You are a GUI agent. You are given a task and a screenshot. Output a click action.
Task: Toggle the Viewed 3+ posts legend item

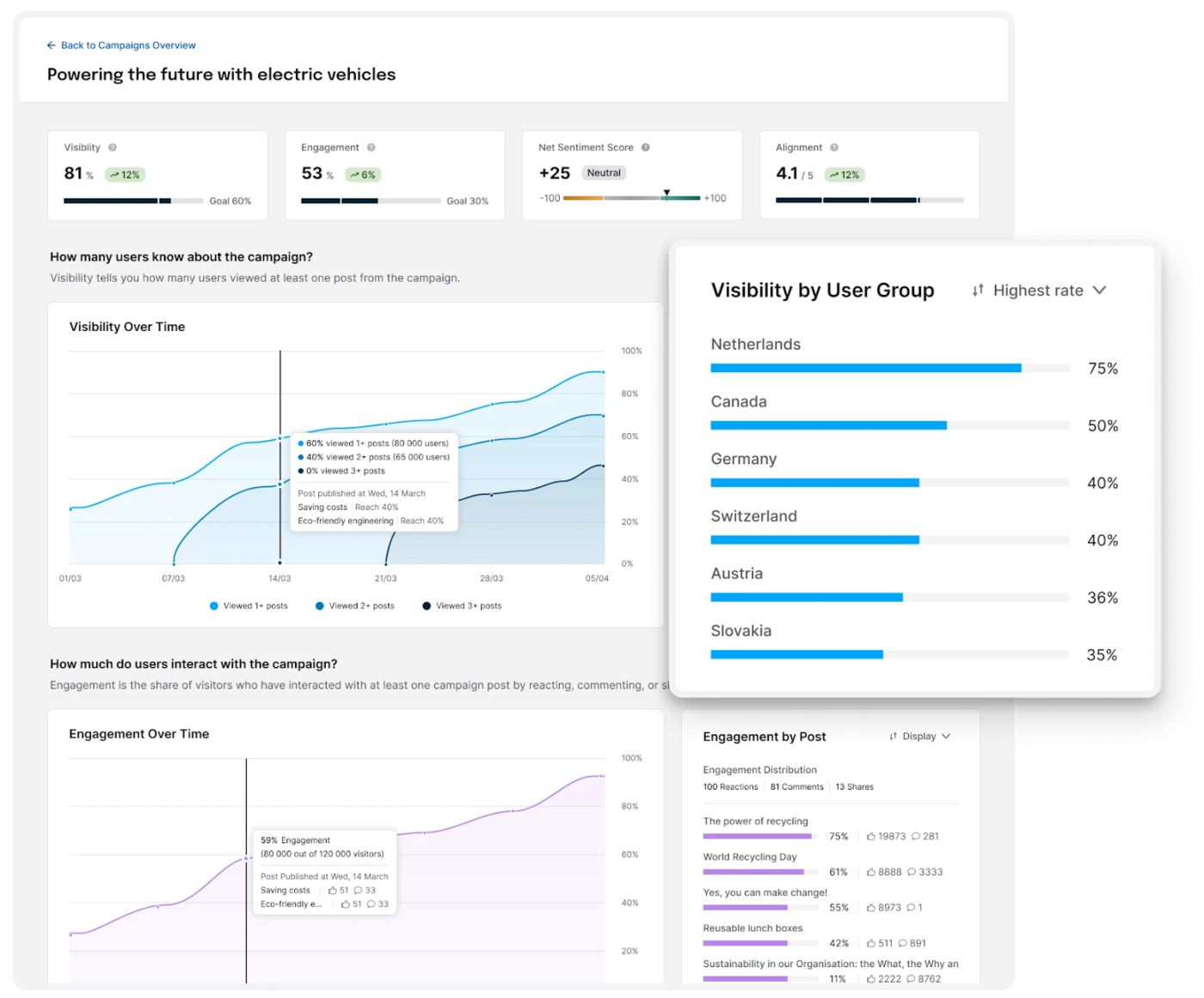coord(462,606)
